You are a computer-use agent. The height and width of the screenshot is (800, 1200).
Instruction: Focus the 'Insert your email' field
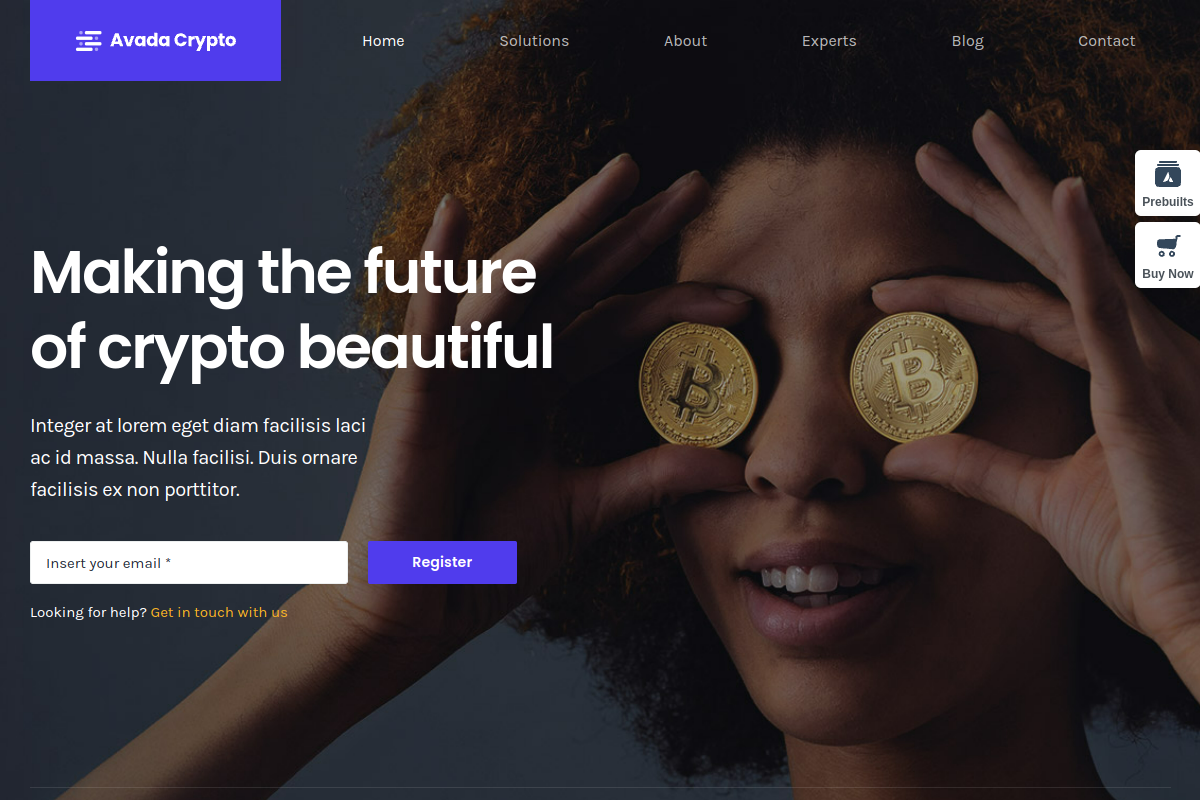point(189,562)
